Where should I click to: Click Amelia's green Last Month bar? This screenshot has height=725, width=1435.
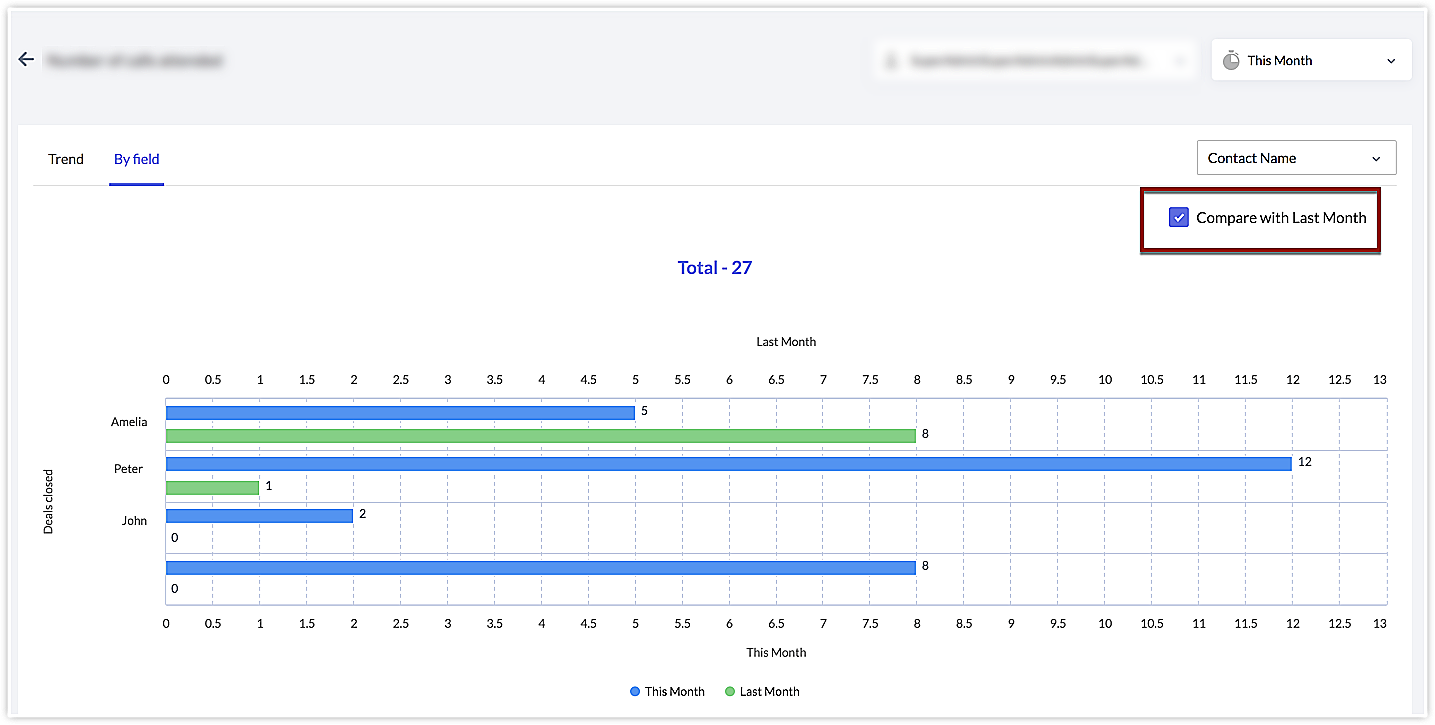[540, 436]
